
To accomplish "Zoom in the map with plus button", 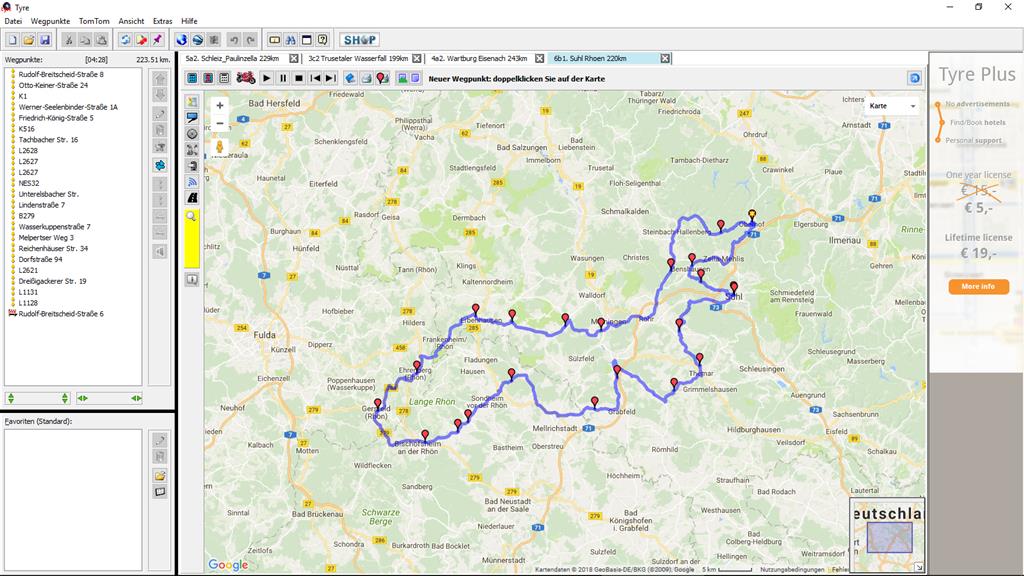I will tap(220, 105).
